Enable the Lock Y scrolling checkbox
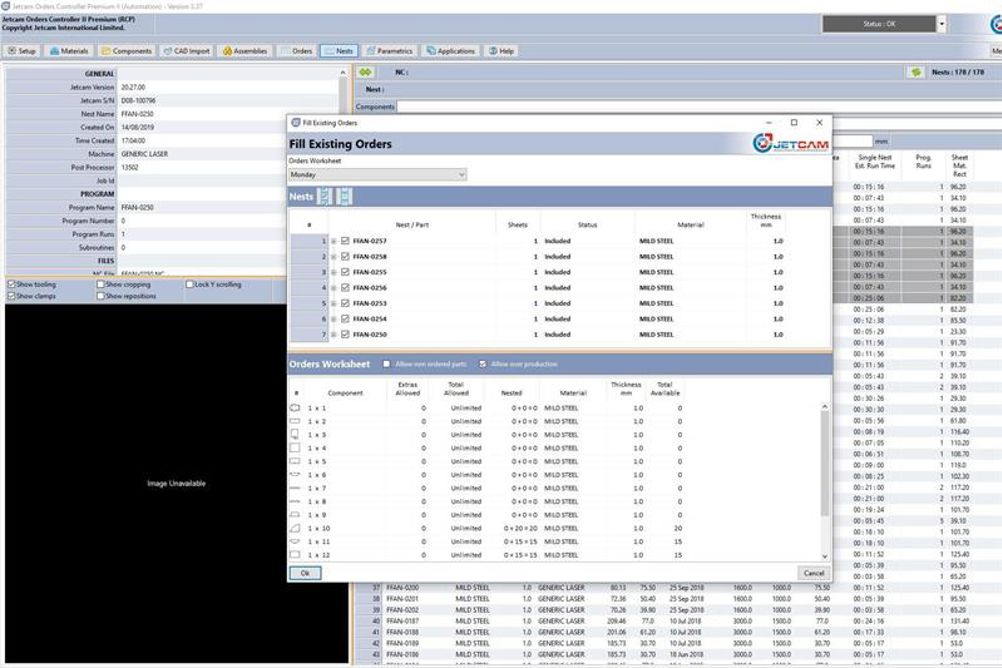 click(189, 284)
